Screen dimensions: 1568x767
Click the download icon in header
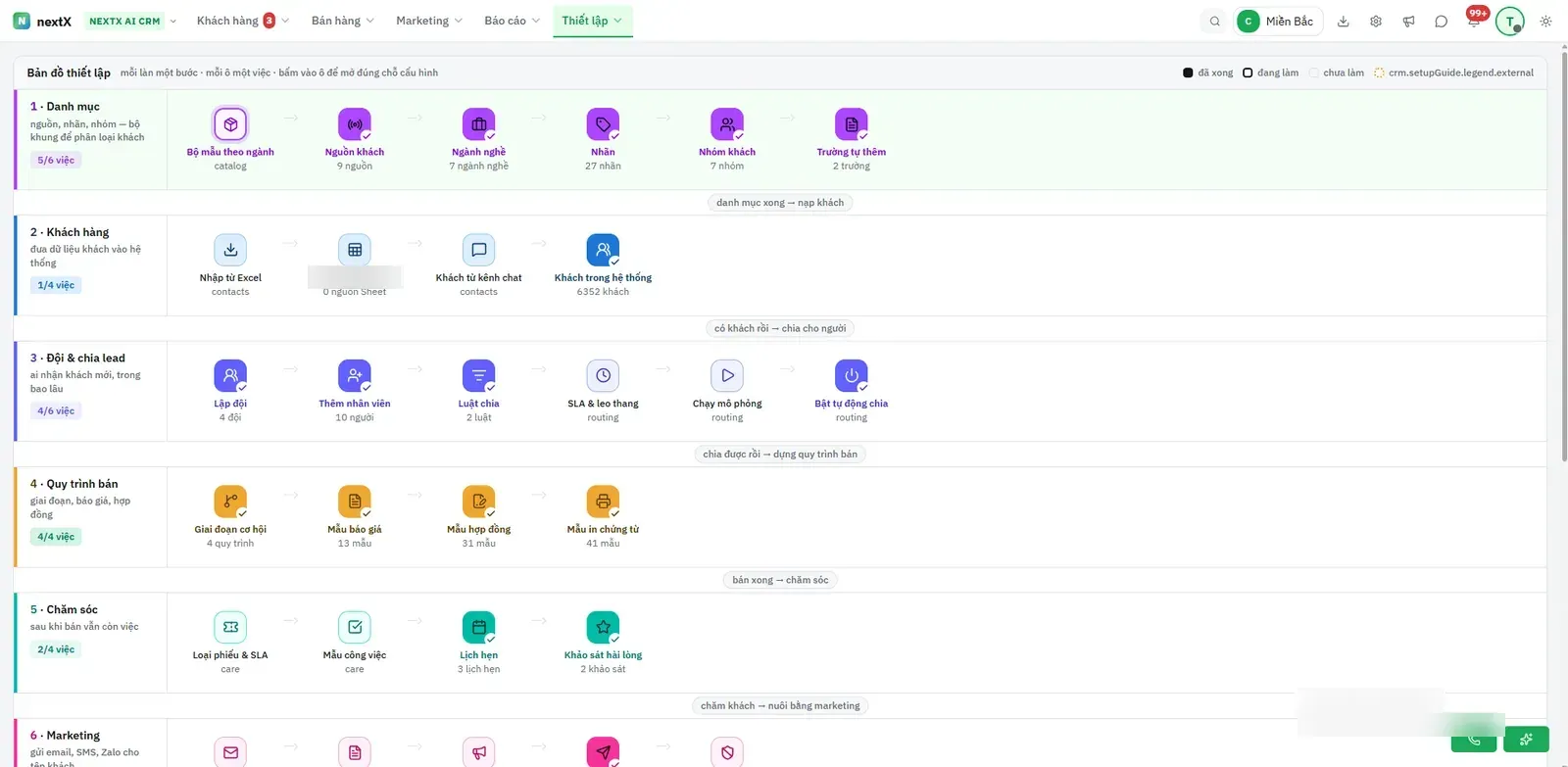coord(1344,22)
